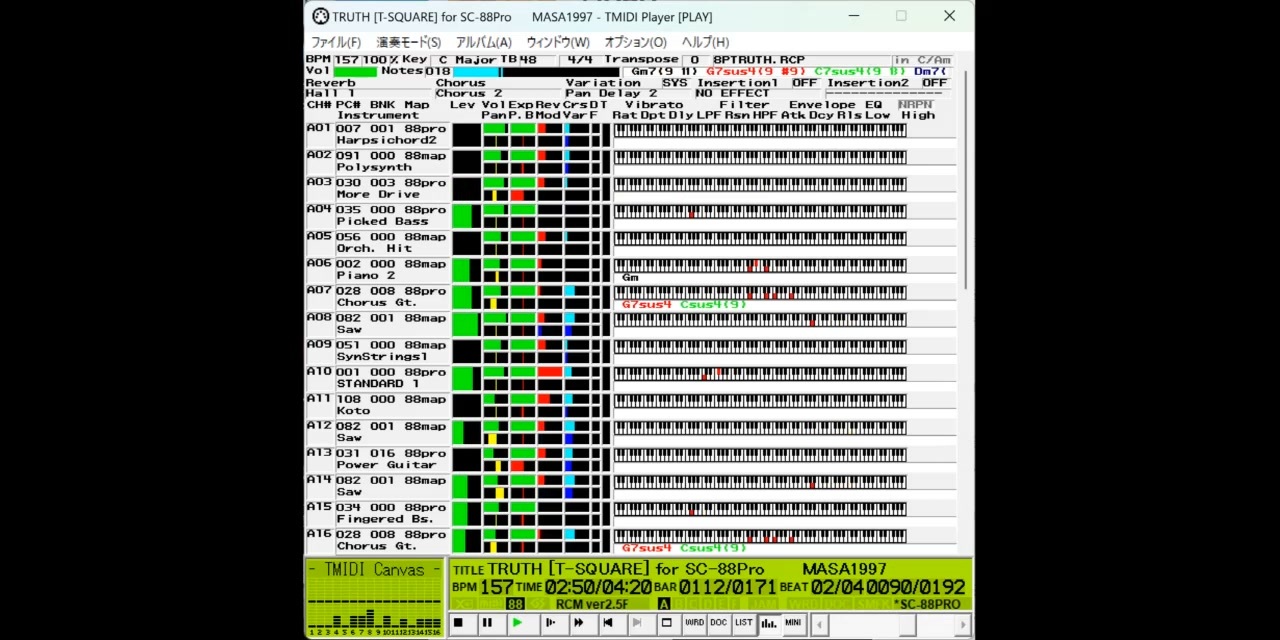The image size is (1280, 640).
Task: Click the seek bar left arrow
Action: tap(820, 625)
